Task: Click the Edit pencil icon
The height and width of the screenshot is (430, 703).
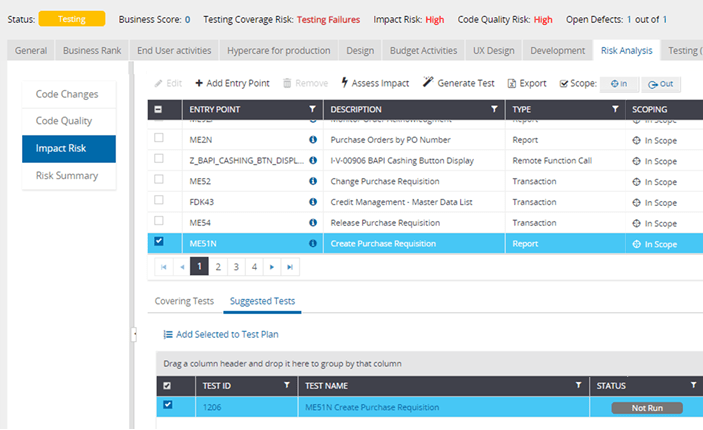Action: [x=158, y=83]
